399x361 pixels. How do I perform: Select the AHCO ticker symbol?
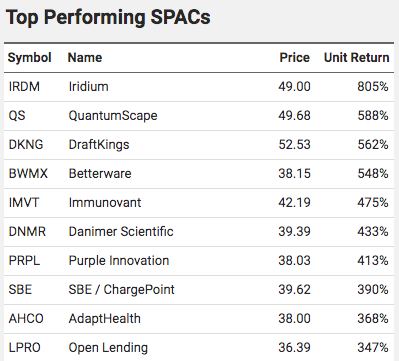[x=26, y=319]
